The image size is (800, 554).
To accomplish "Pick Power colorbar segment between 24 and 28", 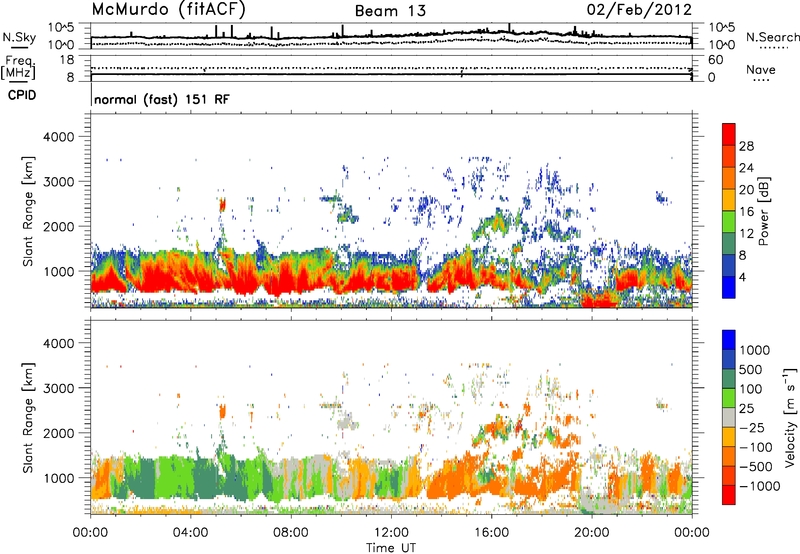I will click(729, 156).
